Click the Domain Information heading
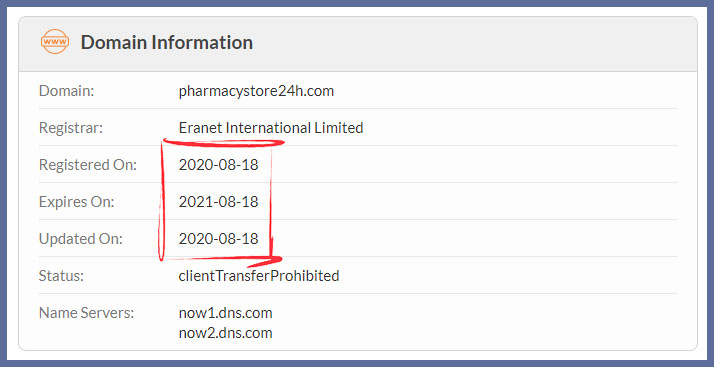This screenshot has width=714, height=367. coord(167,42)
